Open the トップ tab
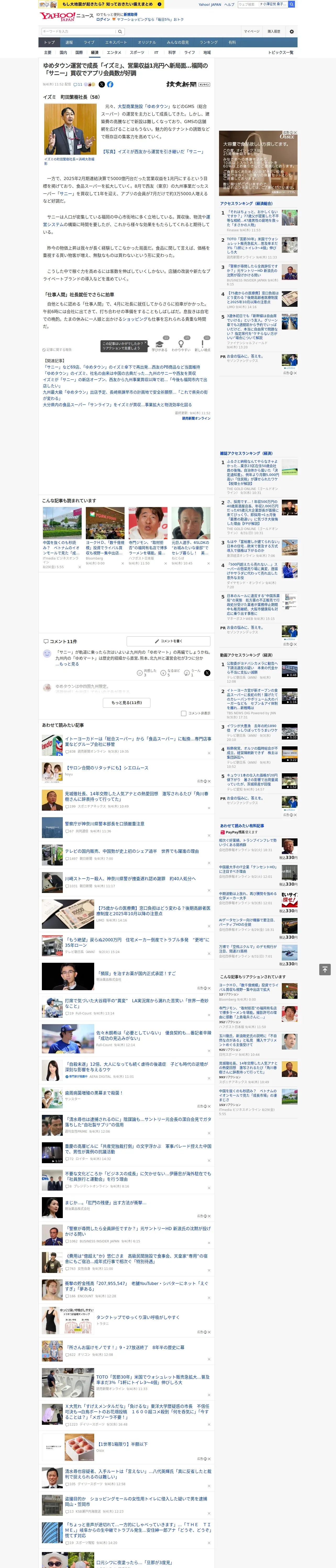336x1568 pixels. 49,43
